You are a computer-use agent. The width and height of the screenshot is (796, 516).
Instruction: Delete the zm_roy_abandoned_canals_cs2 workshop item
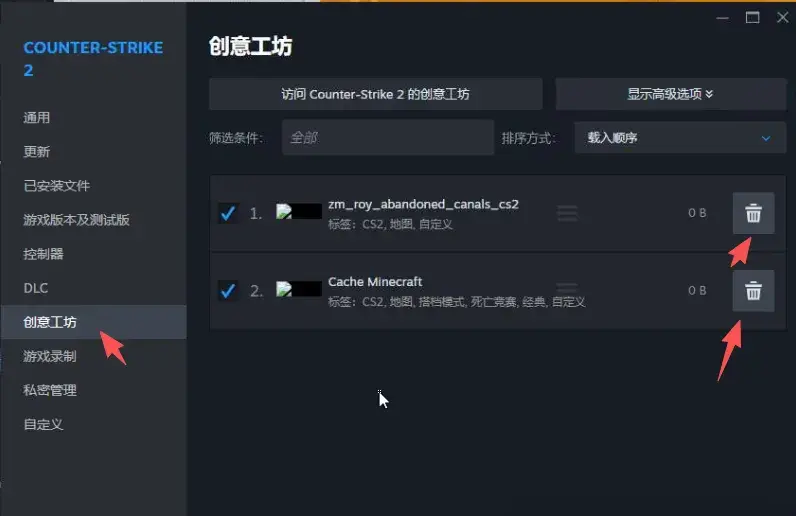tap(753, 213)
